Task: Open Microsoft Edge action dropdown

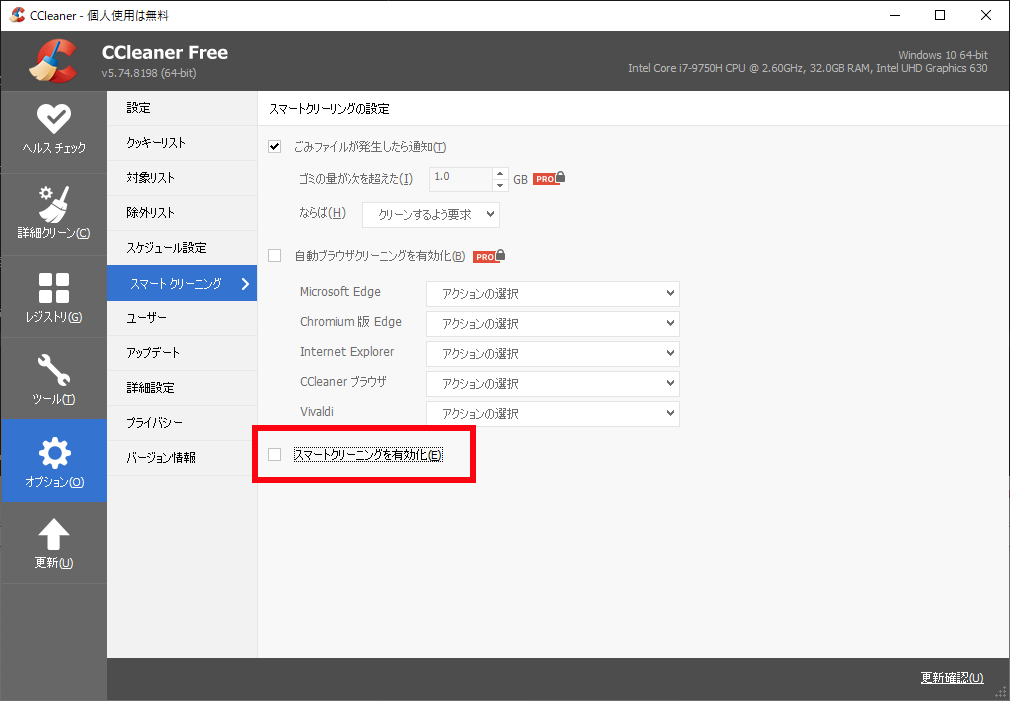Action: 553,293
